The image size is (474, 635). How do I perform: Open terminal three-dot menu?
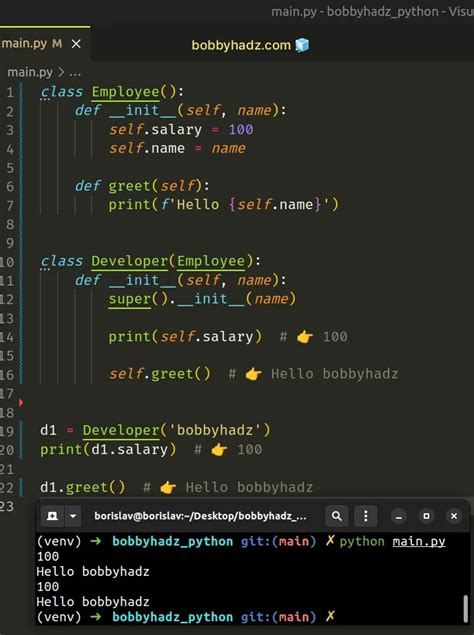(x=365, y=516)
